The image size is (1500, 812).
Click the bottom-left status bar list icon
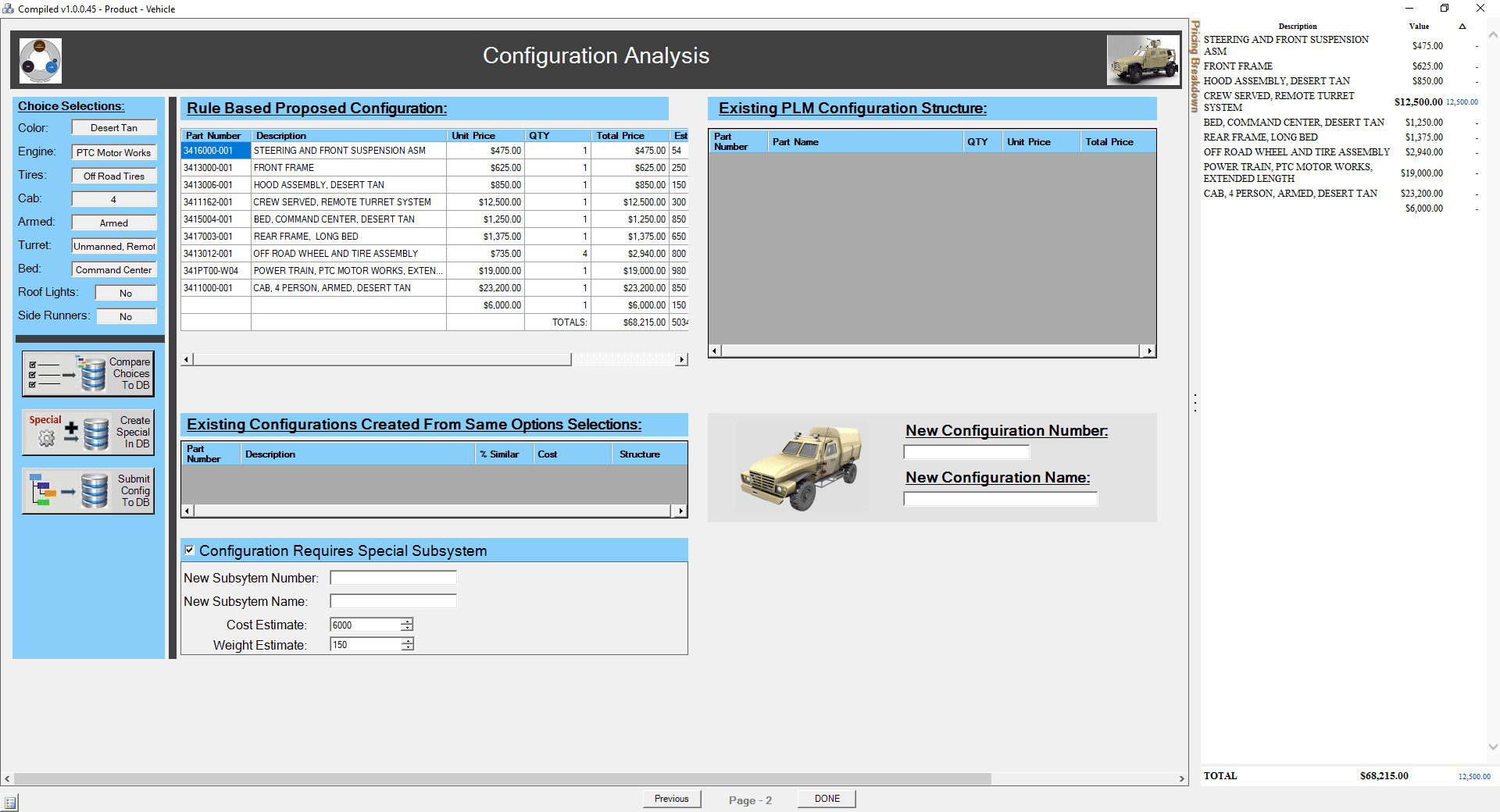click(x=9, y=802)
